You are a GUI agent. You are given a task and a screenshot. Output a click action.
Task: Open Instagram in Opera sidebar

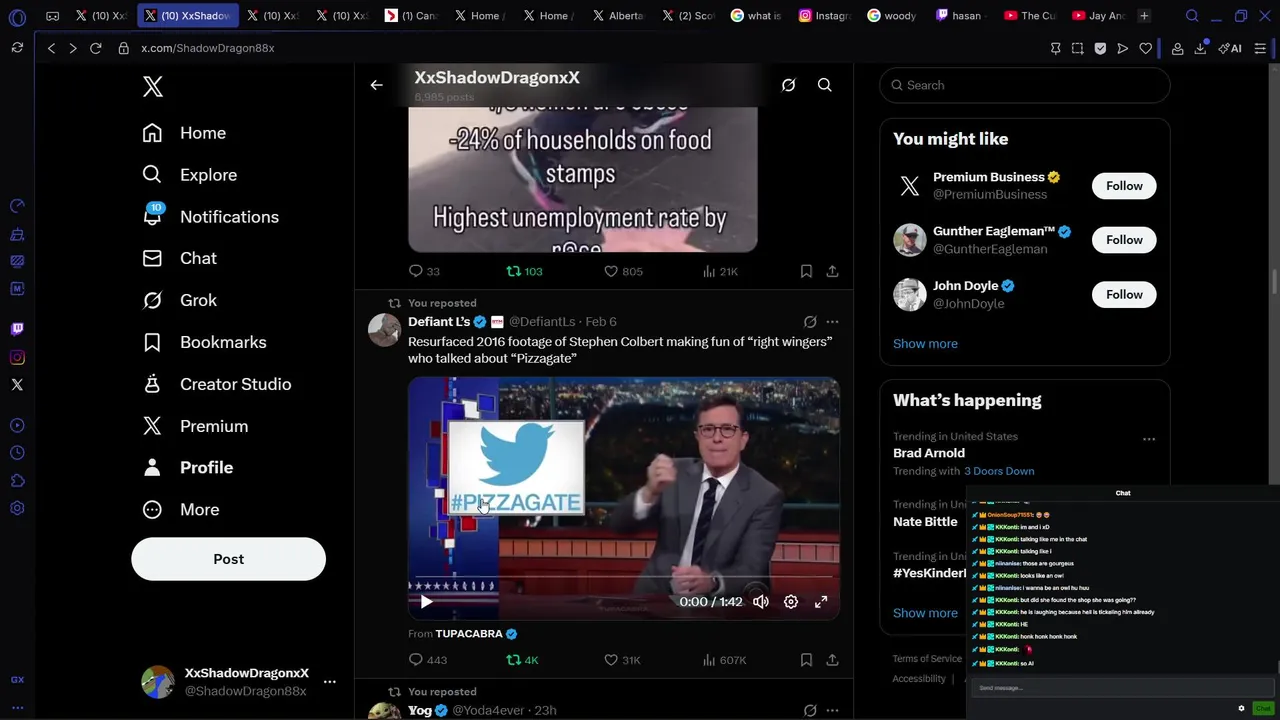point(17,357)
